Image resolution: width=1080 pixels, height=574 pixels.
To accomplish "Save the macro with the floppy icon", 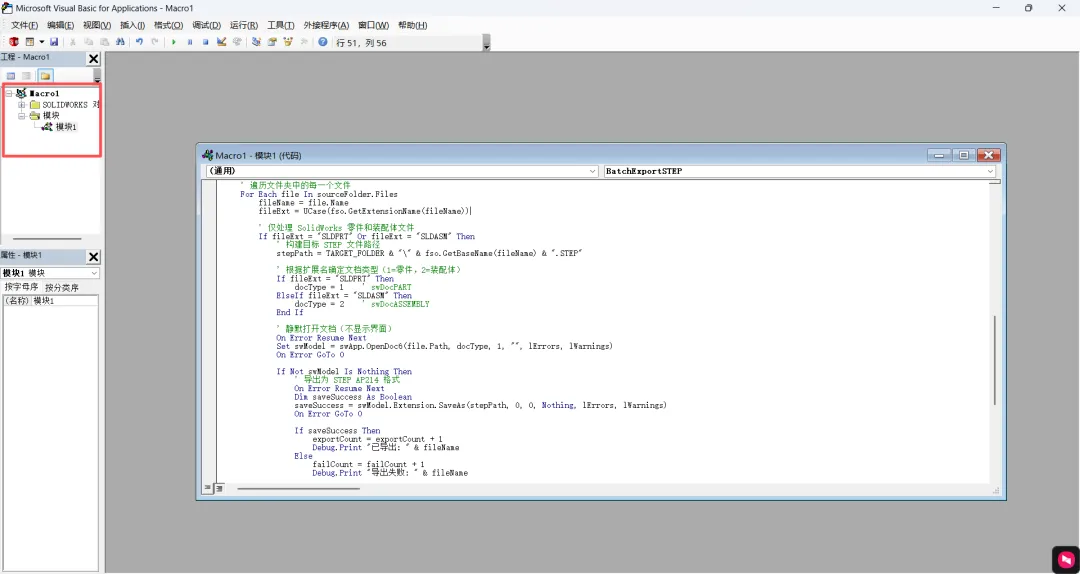I will (54, 42).
